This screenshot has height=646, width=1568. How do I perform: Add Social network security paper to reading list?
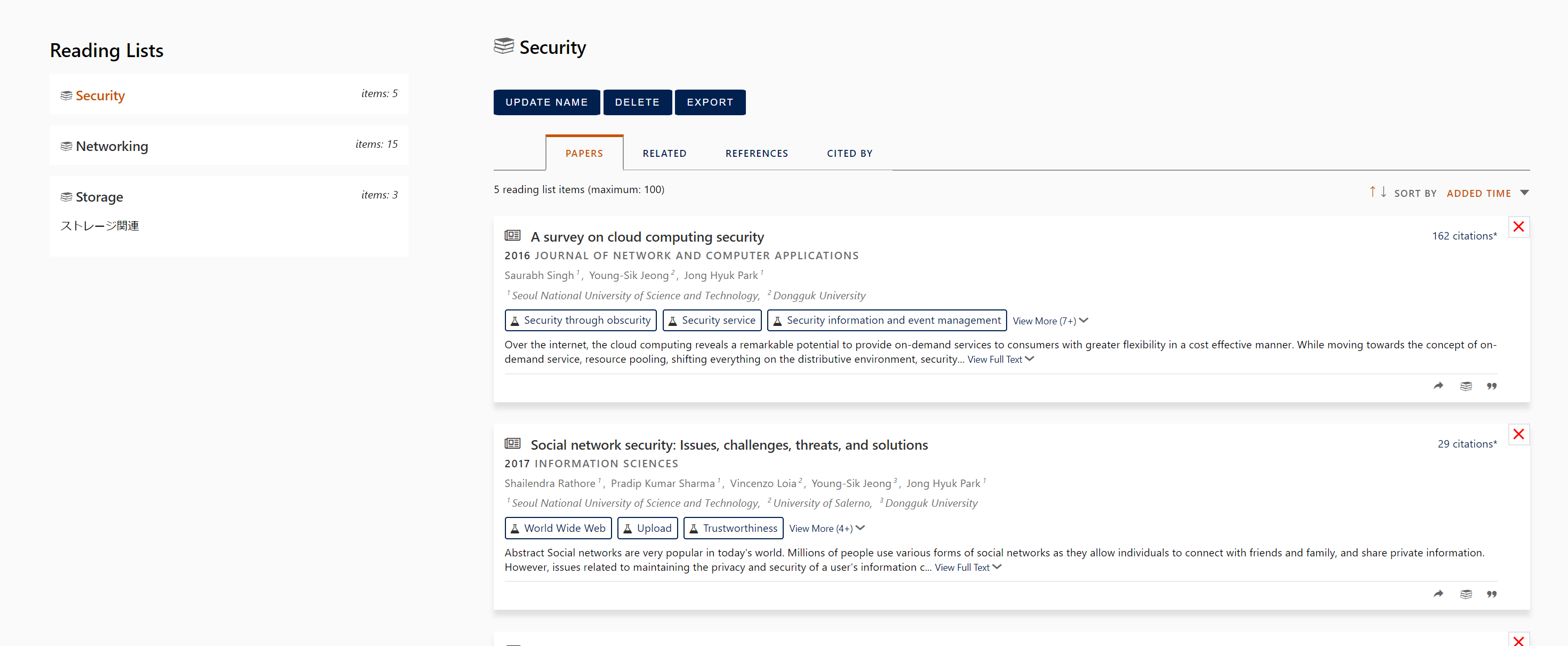(x=1466, y=594)
